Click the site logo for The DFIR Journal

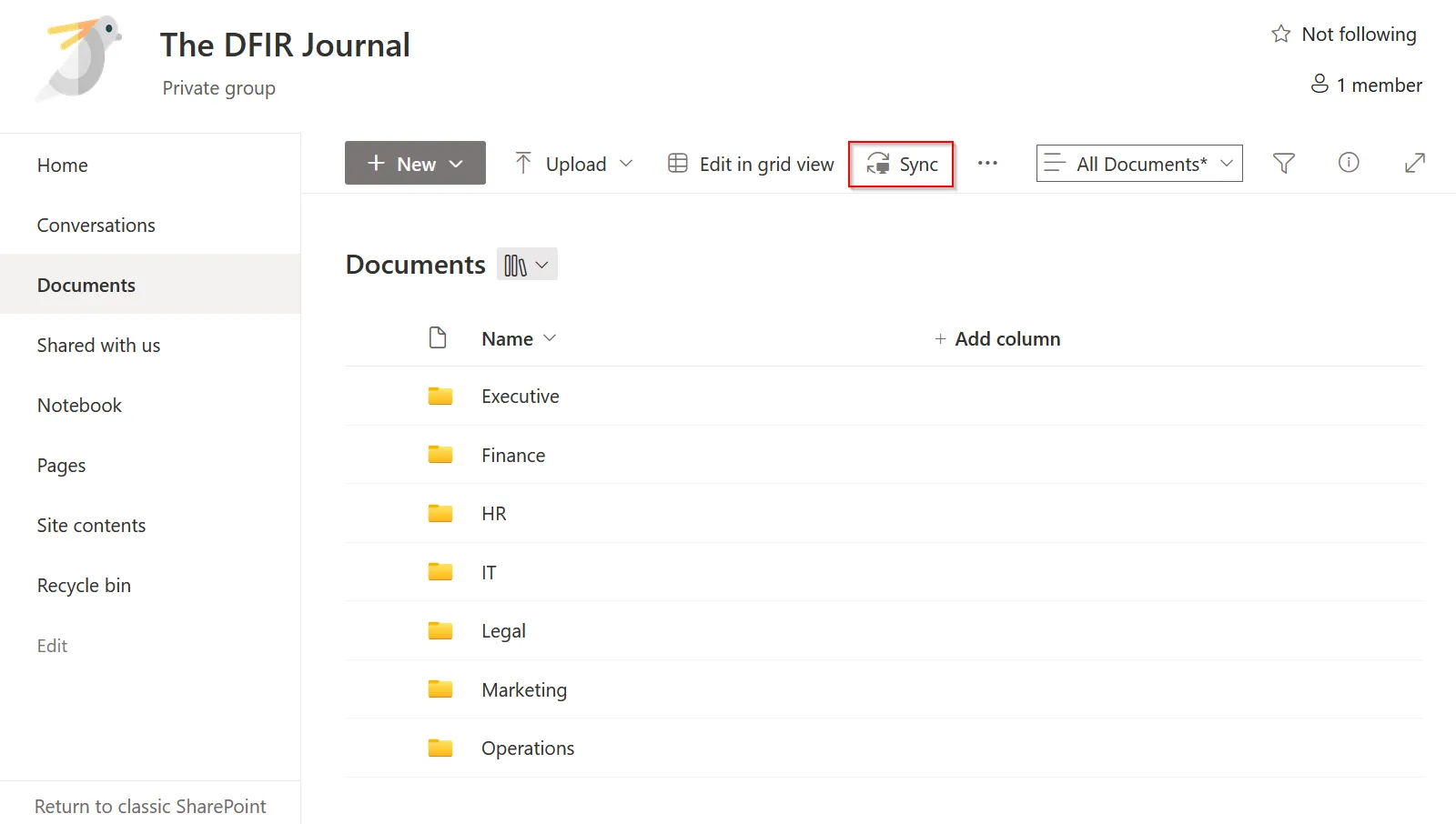[77, 59]
